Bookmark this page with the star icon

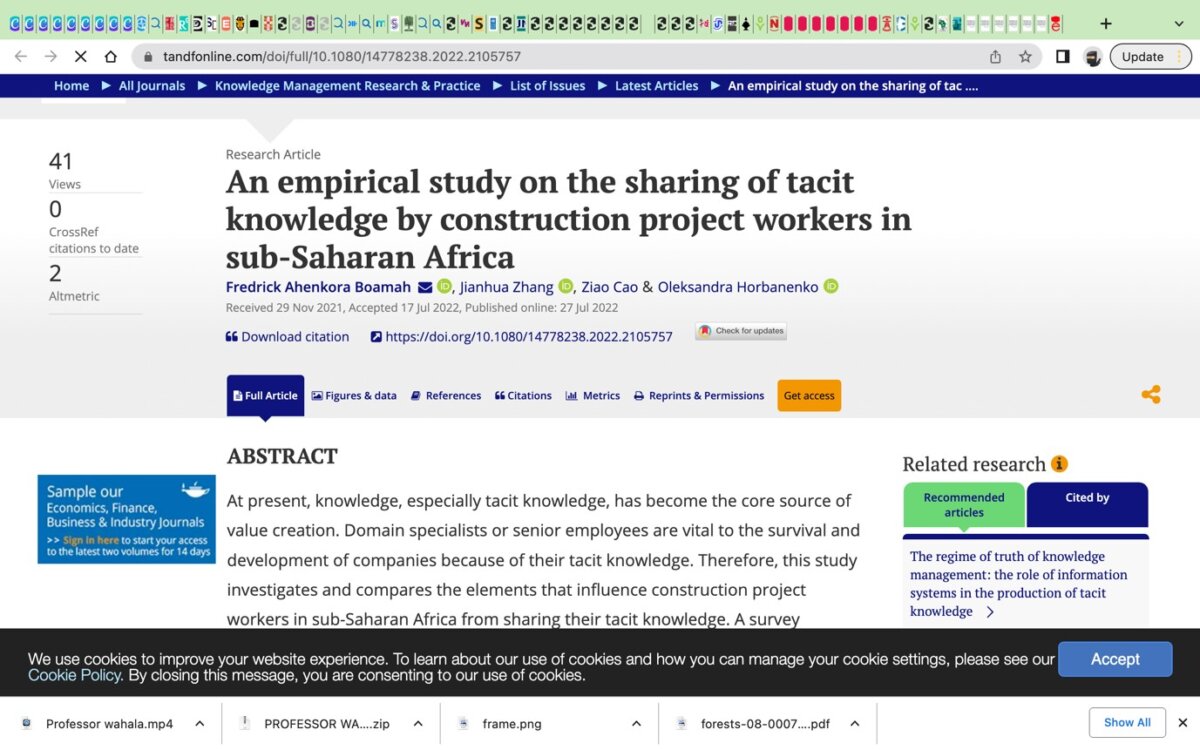coord(1025,57)
